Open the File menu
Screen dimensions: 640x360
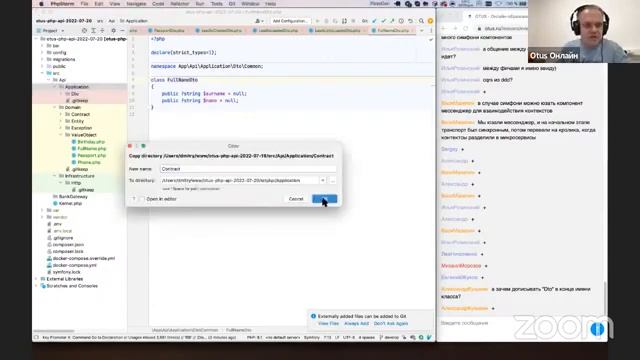point(84,4)
